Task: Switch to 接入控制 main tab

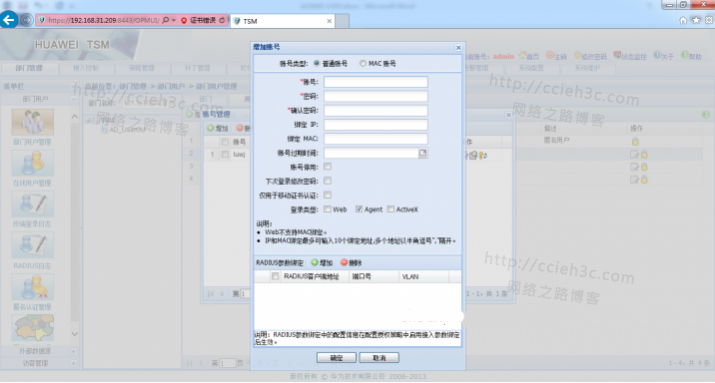Action: pos(86,68)
